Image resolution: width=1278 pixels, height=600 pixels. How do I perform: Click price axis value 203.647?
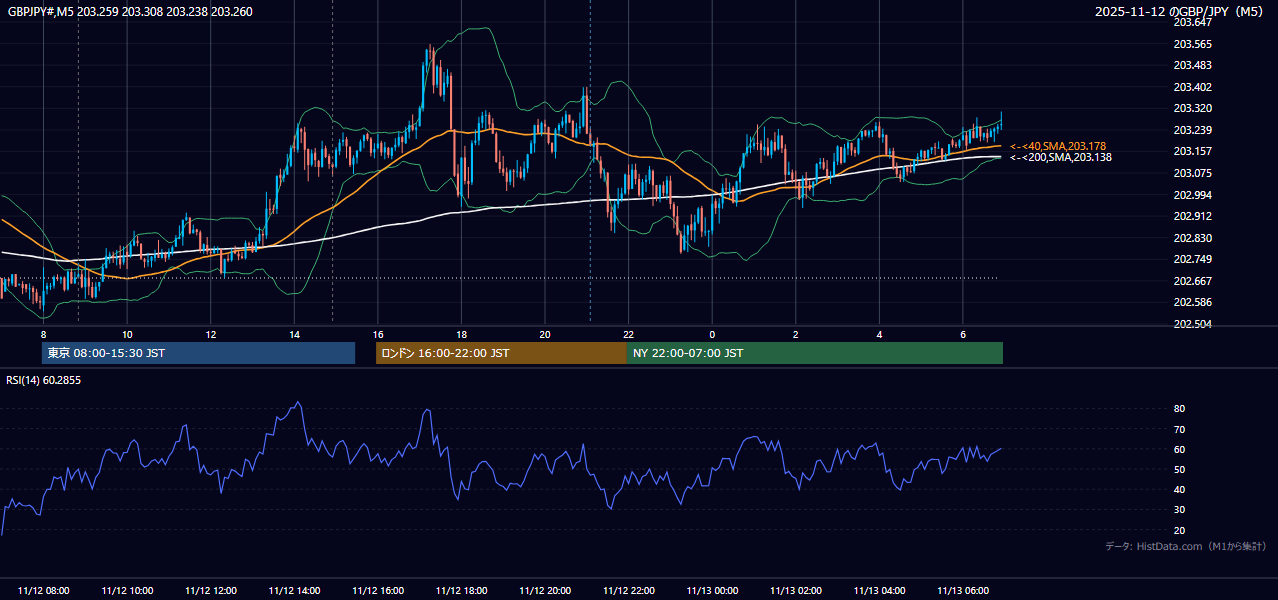point(1192,22)
